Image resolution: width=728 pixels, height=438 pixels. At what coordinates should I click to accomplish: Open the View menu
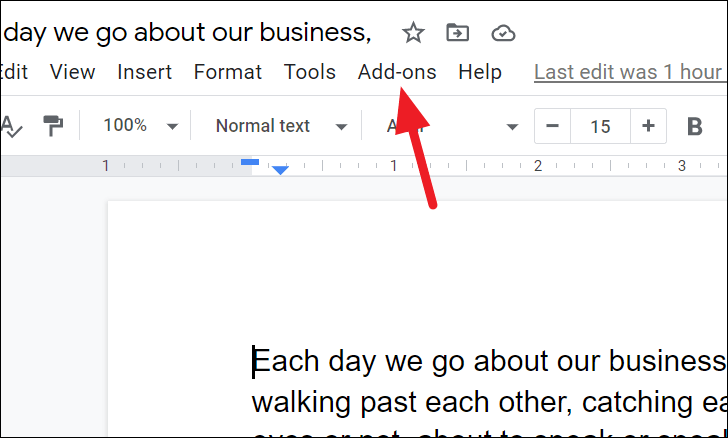pos(72,72)
